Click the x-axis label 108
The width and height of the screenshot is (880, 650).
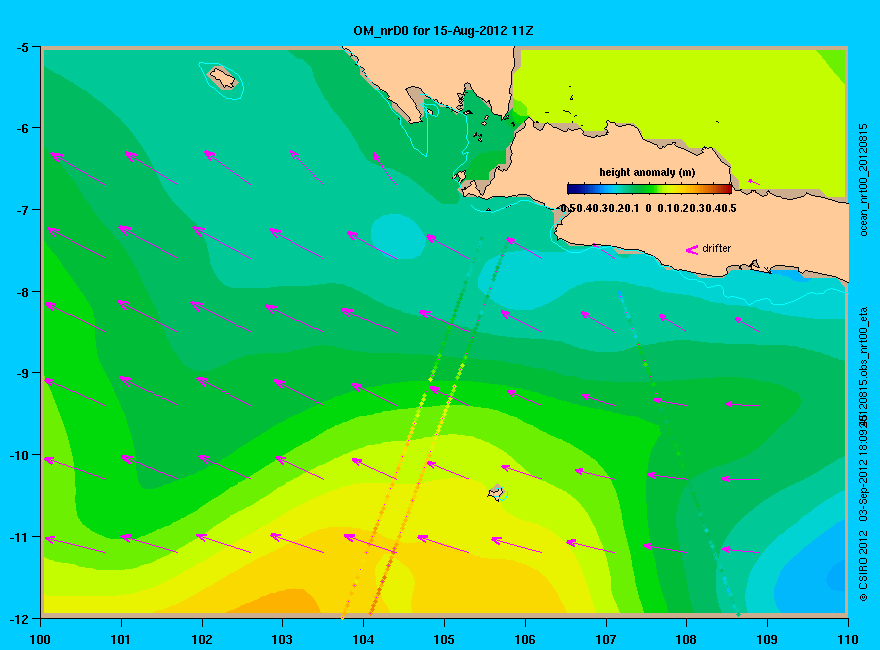pos(686,639)
